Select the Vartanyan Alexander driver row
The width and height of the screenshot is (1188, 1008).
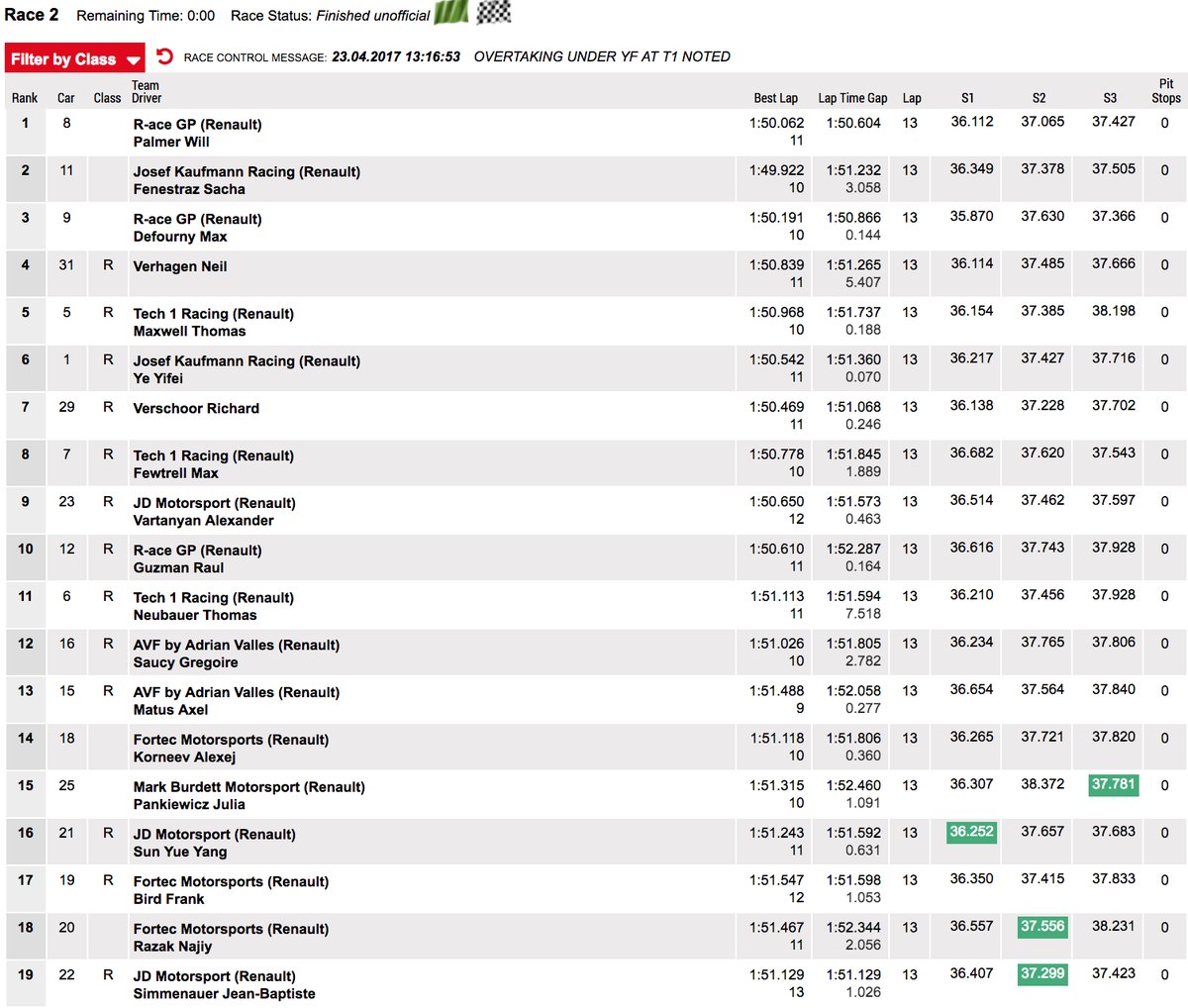pos(594,510)
